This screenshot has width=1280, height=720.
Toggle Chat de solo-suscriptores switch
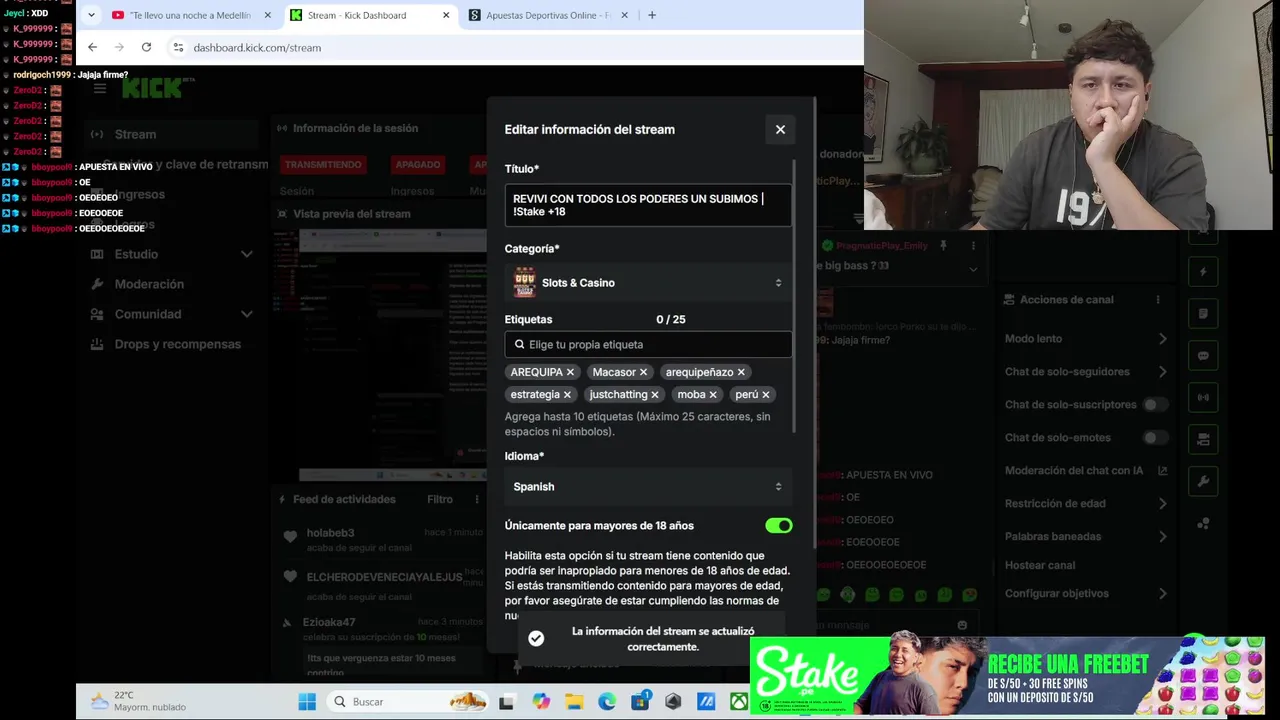(x=1156, y=405)
